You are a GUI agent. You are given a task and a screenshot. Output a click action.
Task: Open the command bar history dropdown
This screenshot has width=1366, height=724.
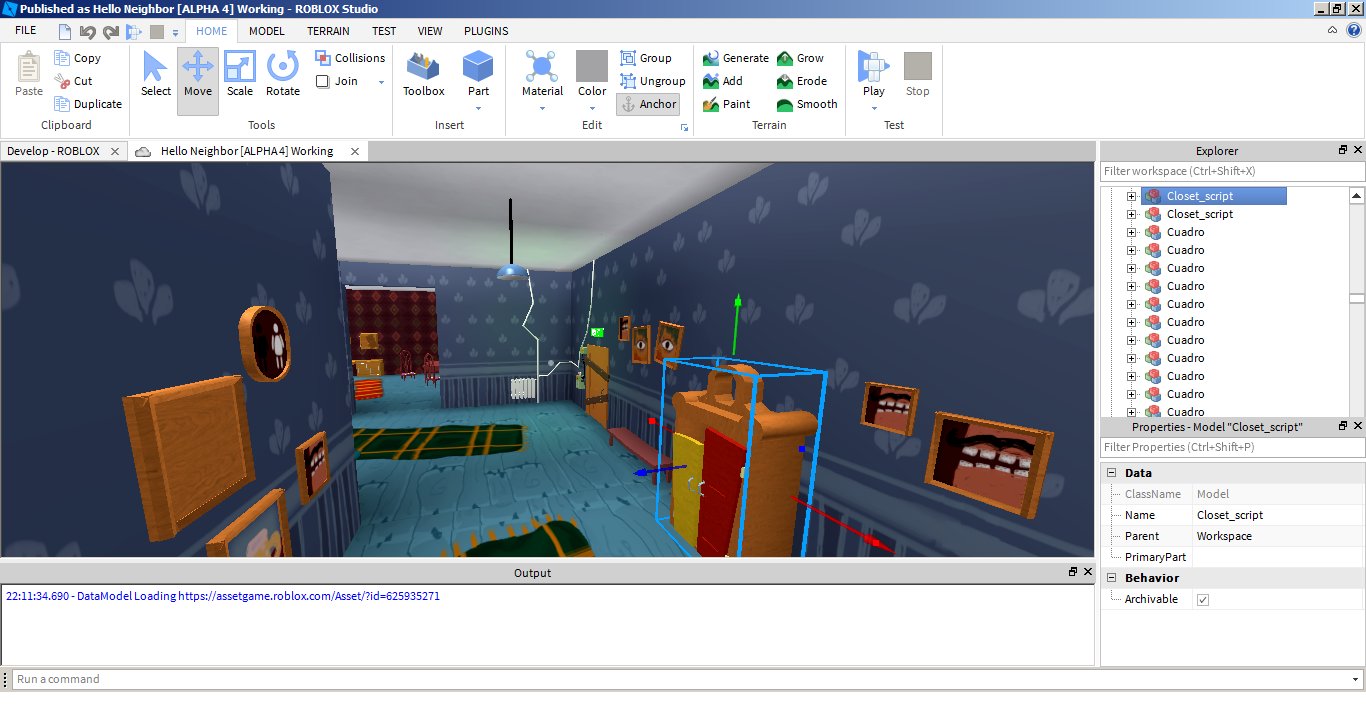click(1355, 680)
